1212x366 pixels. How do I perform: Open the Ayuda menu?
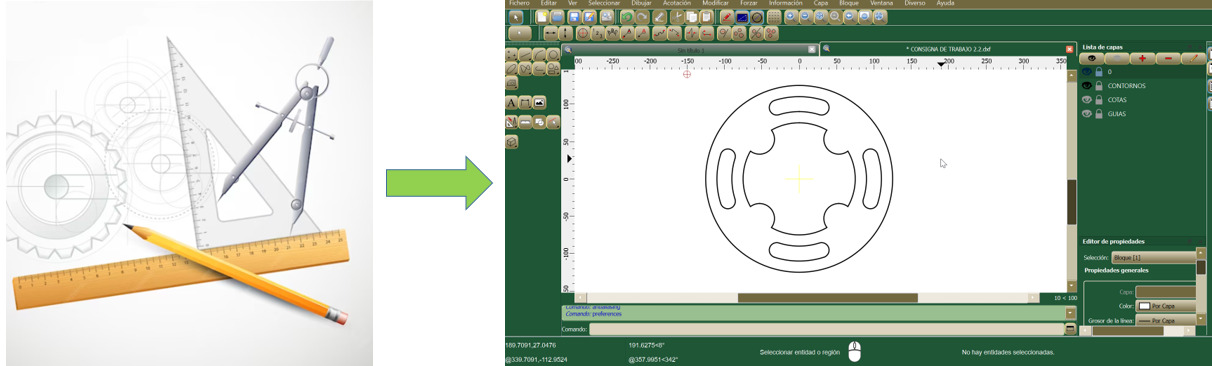(x=944, y=4)
